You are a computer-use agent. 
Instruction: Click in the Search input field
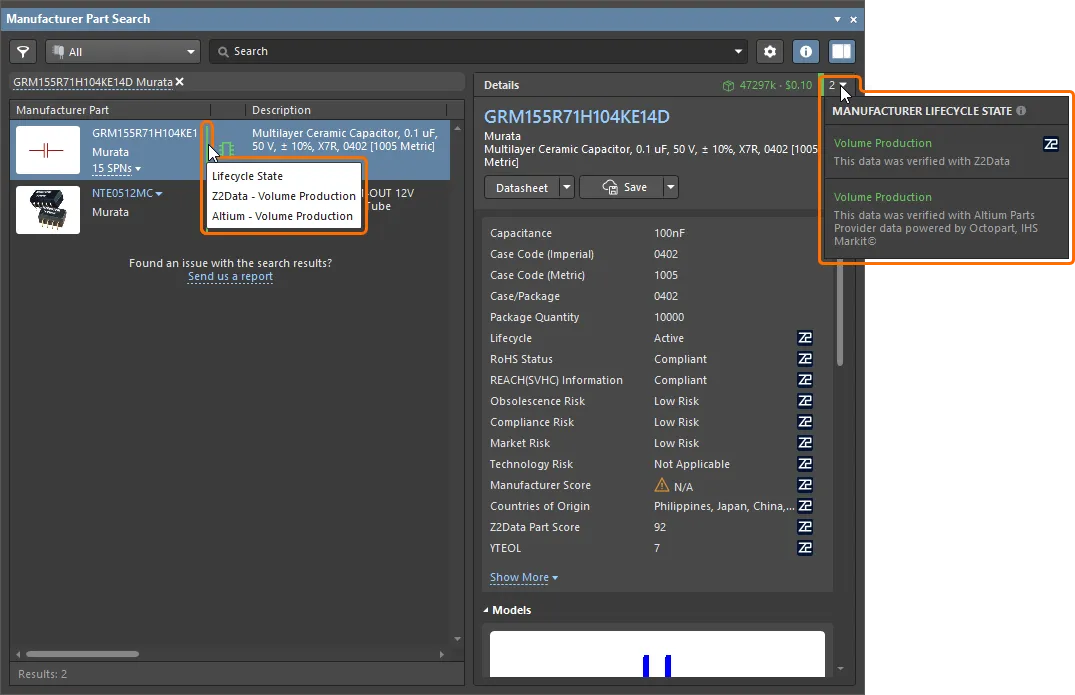[x=470, y=52]
